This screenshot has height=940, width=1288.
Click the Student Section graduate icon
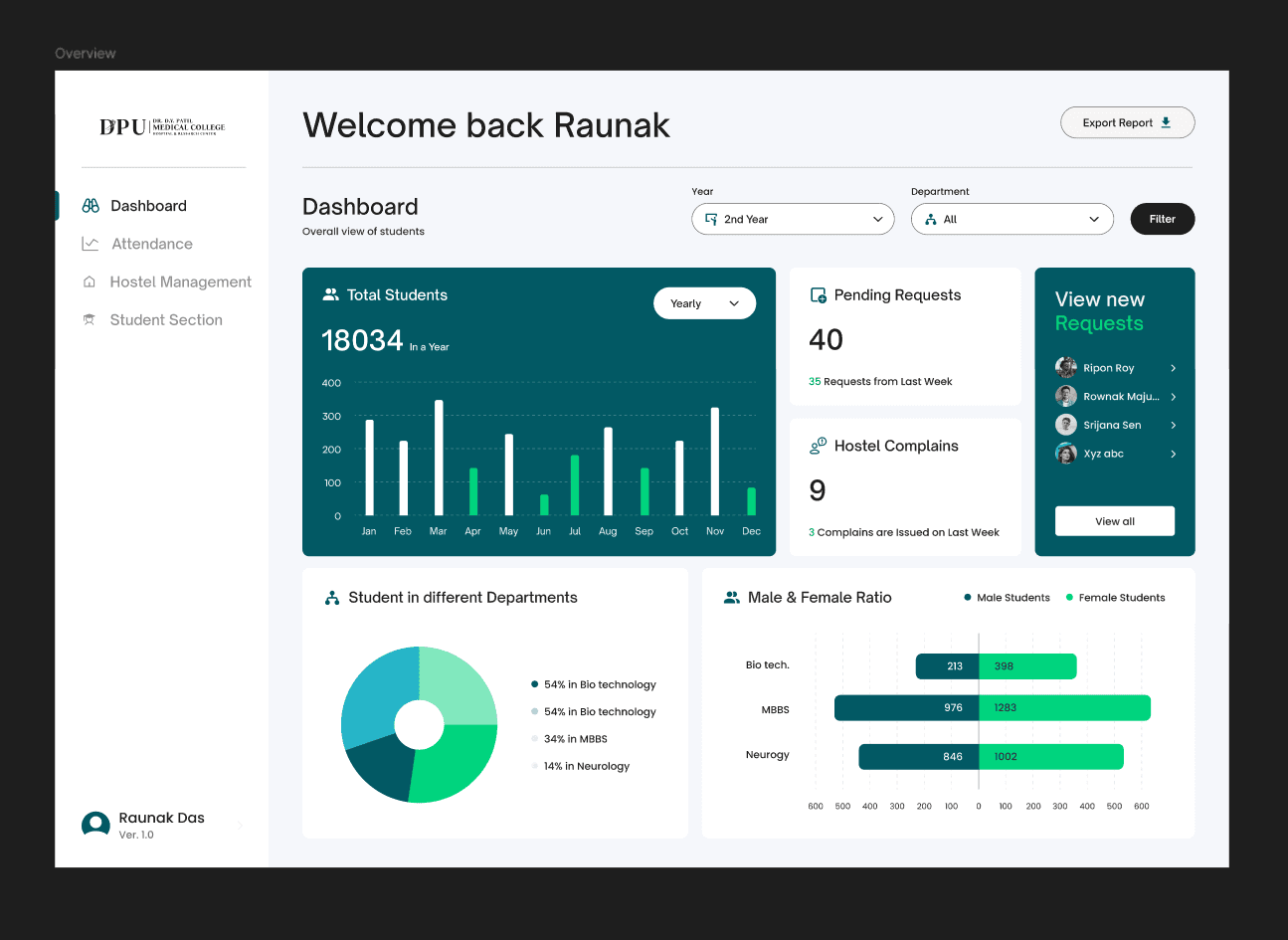click(x=90, y=319)
